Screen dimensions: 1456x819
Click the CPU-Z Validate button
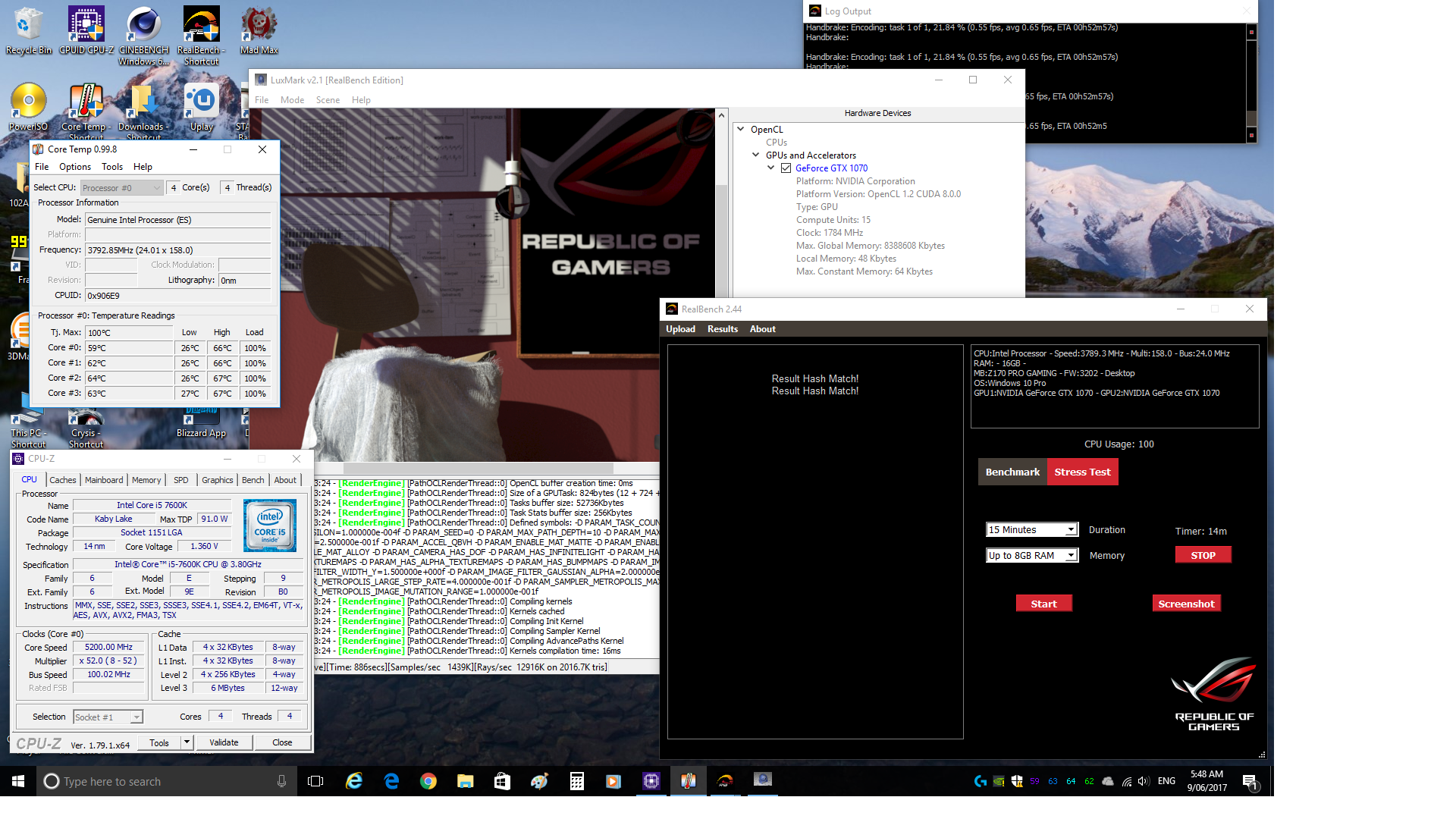(x=224, y=742)
